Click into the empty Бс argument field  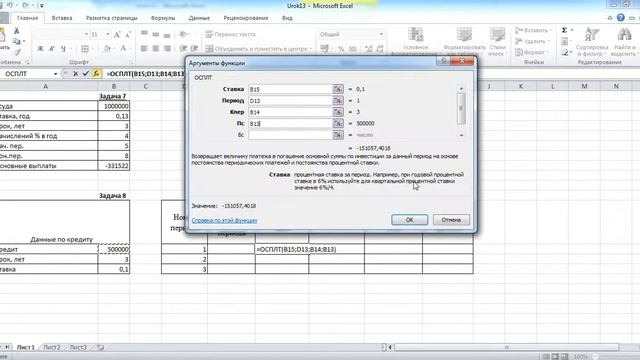(x=290, y=135)
